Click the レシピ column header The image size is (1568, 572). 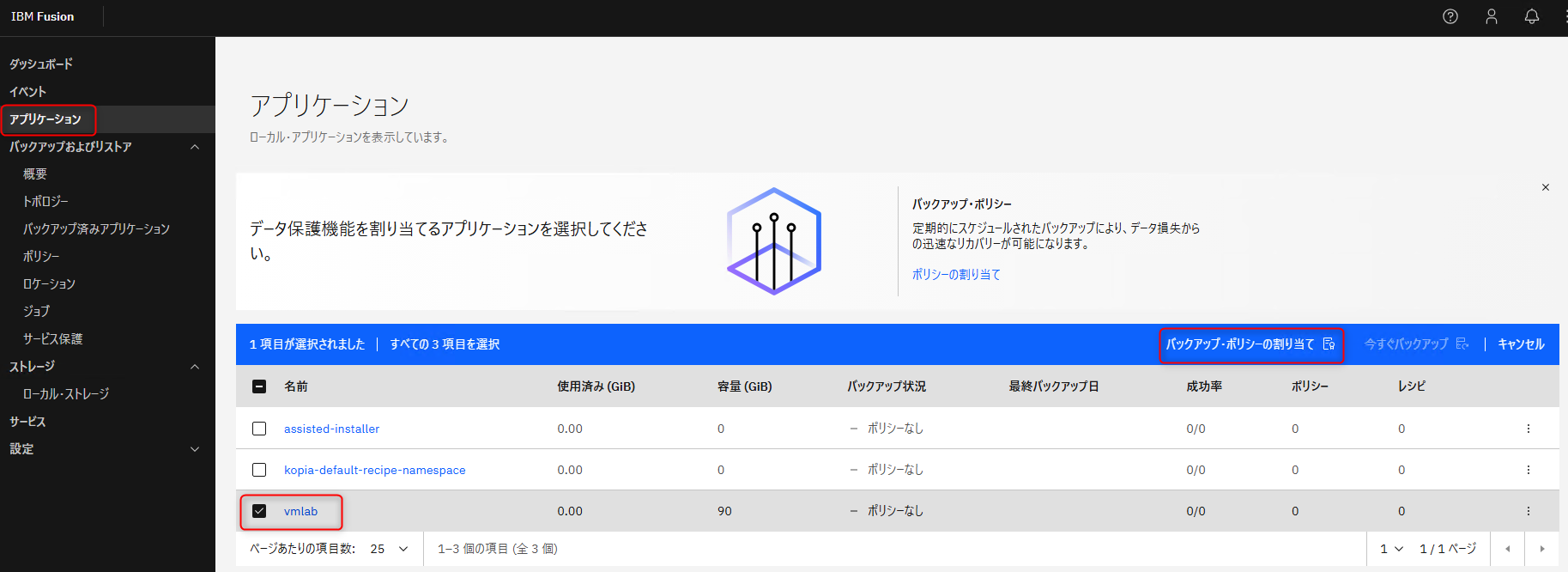[1412, 386]
